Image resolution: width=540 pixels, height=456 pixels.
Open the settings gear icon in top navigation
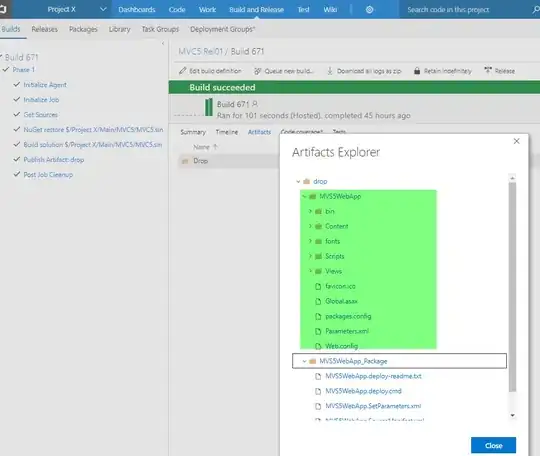(369, 10)
